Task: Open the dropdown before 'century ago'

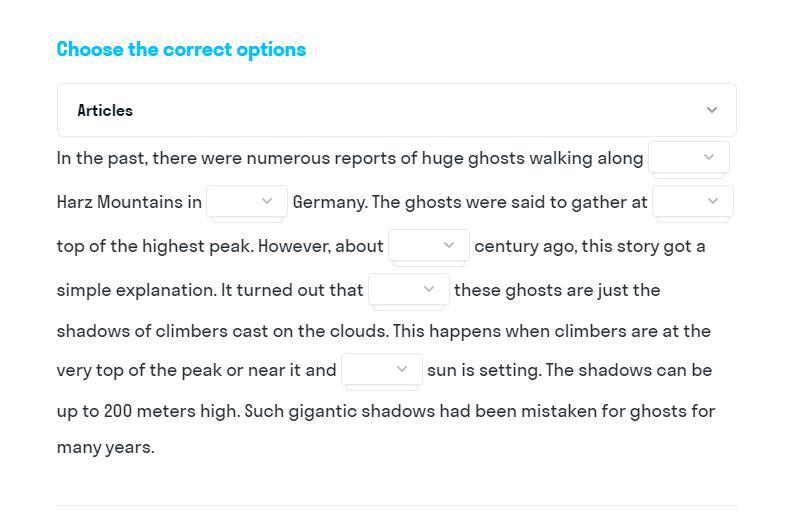Action: 428,246
